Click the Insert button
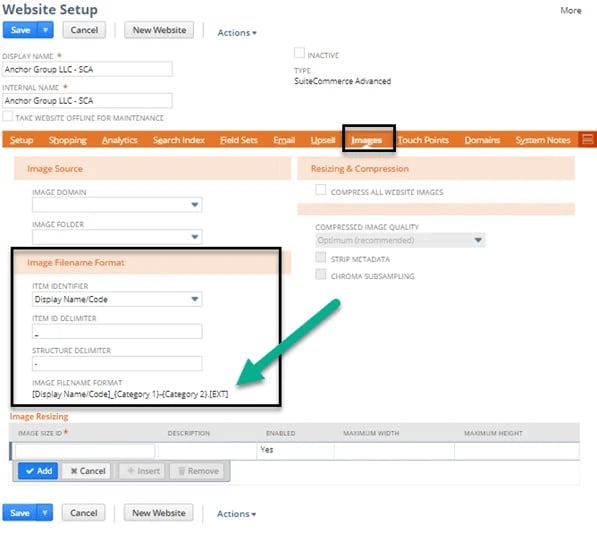 tap(143, 471)
